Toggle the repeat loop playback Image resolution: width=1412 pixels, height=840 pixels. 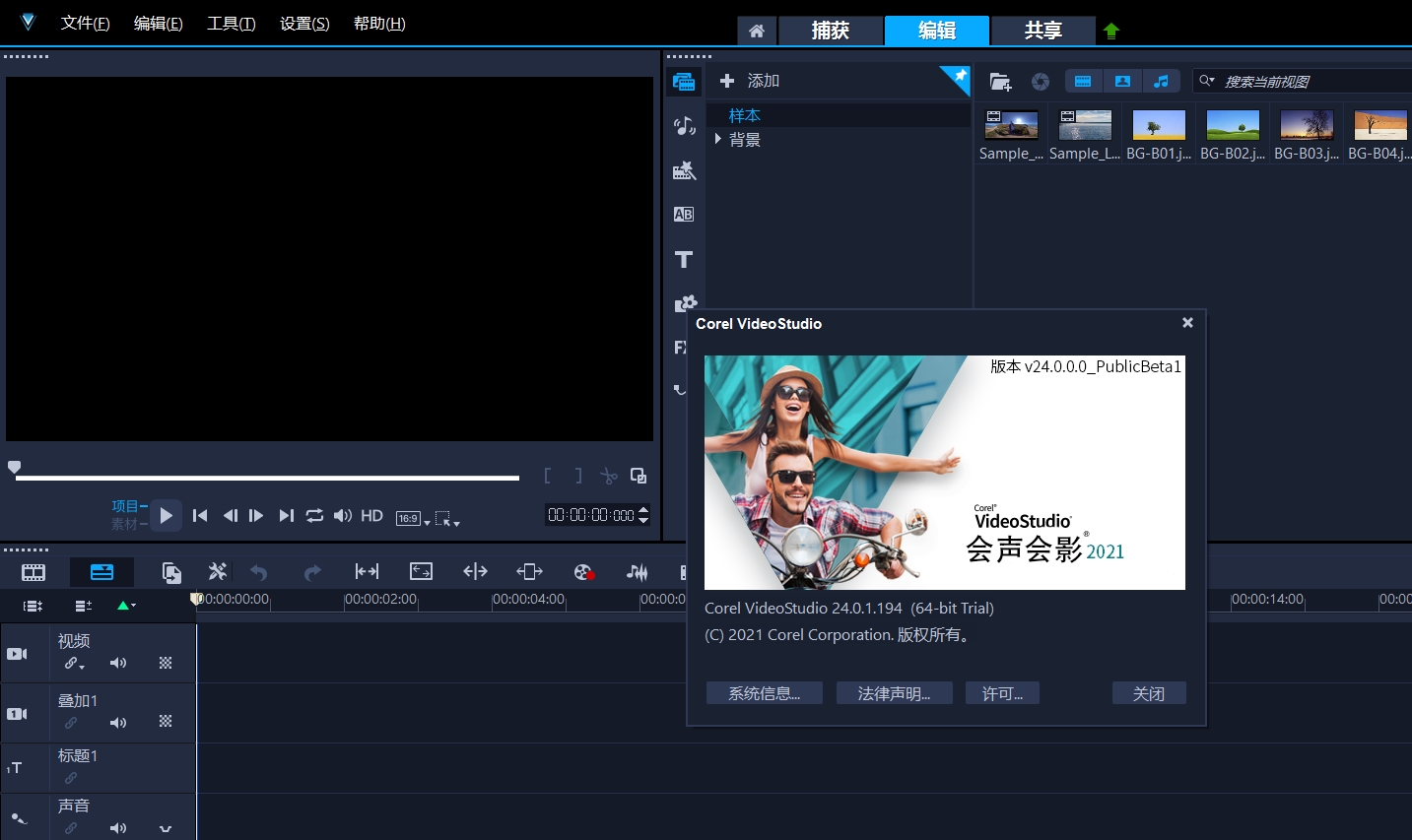pos(314,515)
